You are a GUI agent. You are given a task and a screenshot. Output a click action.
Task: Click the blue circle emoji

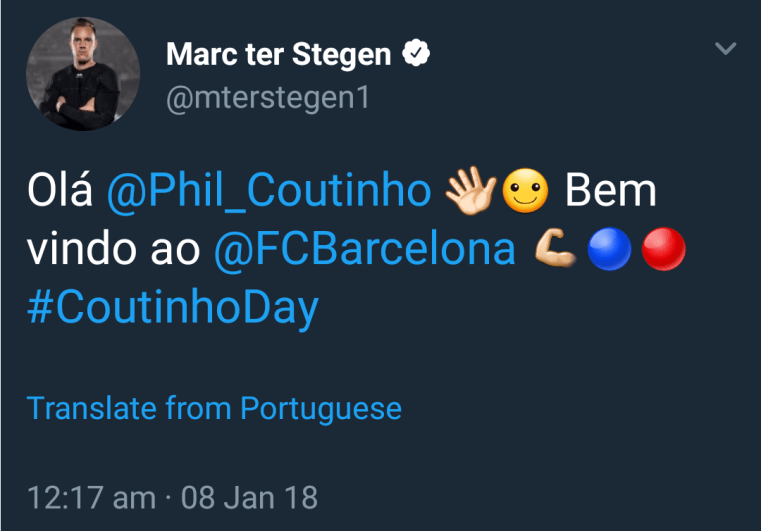point(610,250)
